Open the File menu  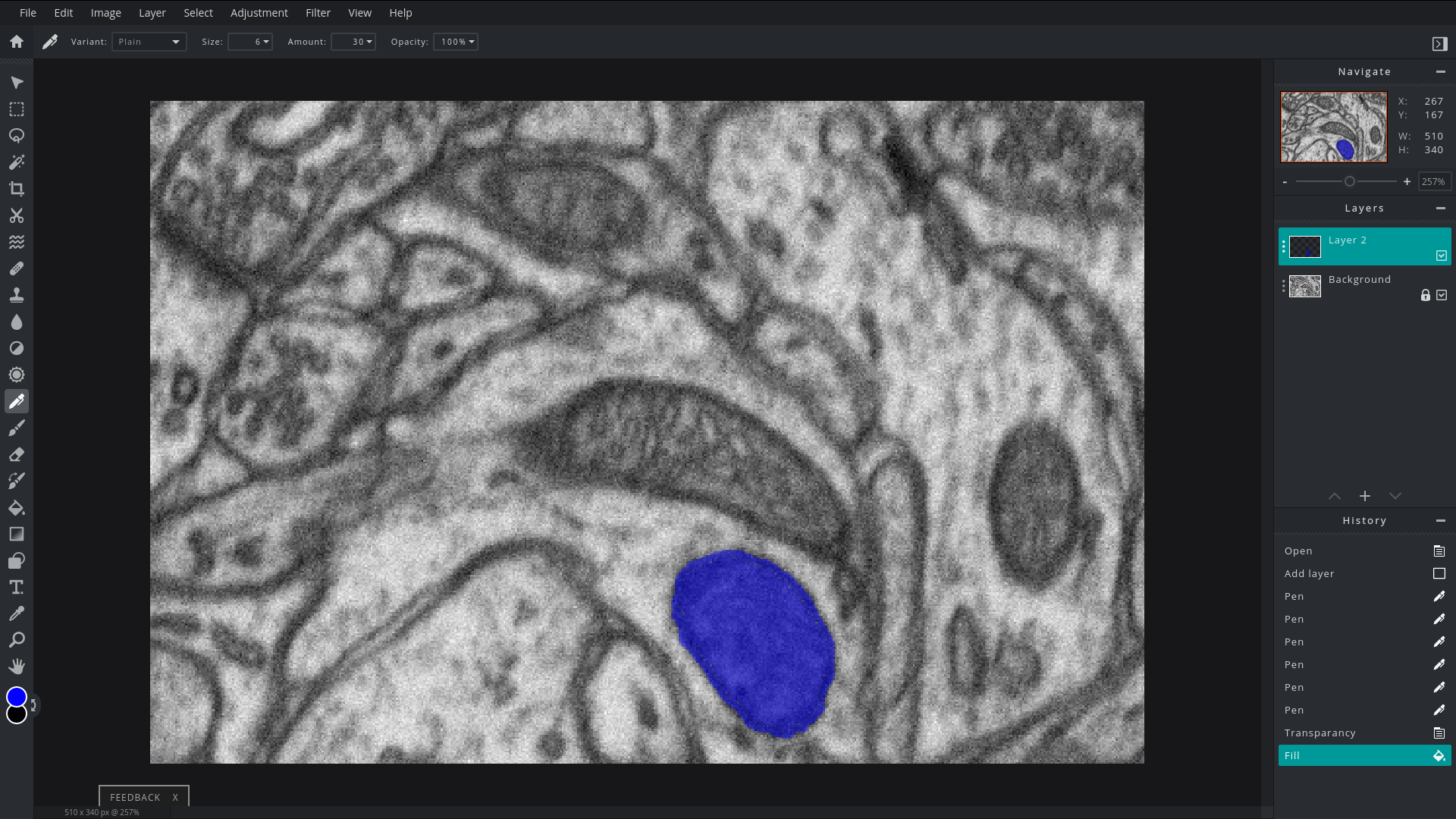(x=28, y=13)
